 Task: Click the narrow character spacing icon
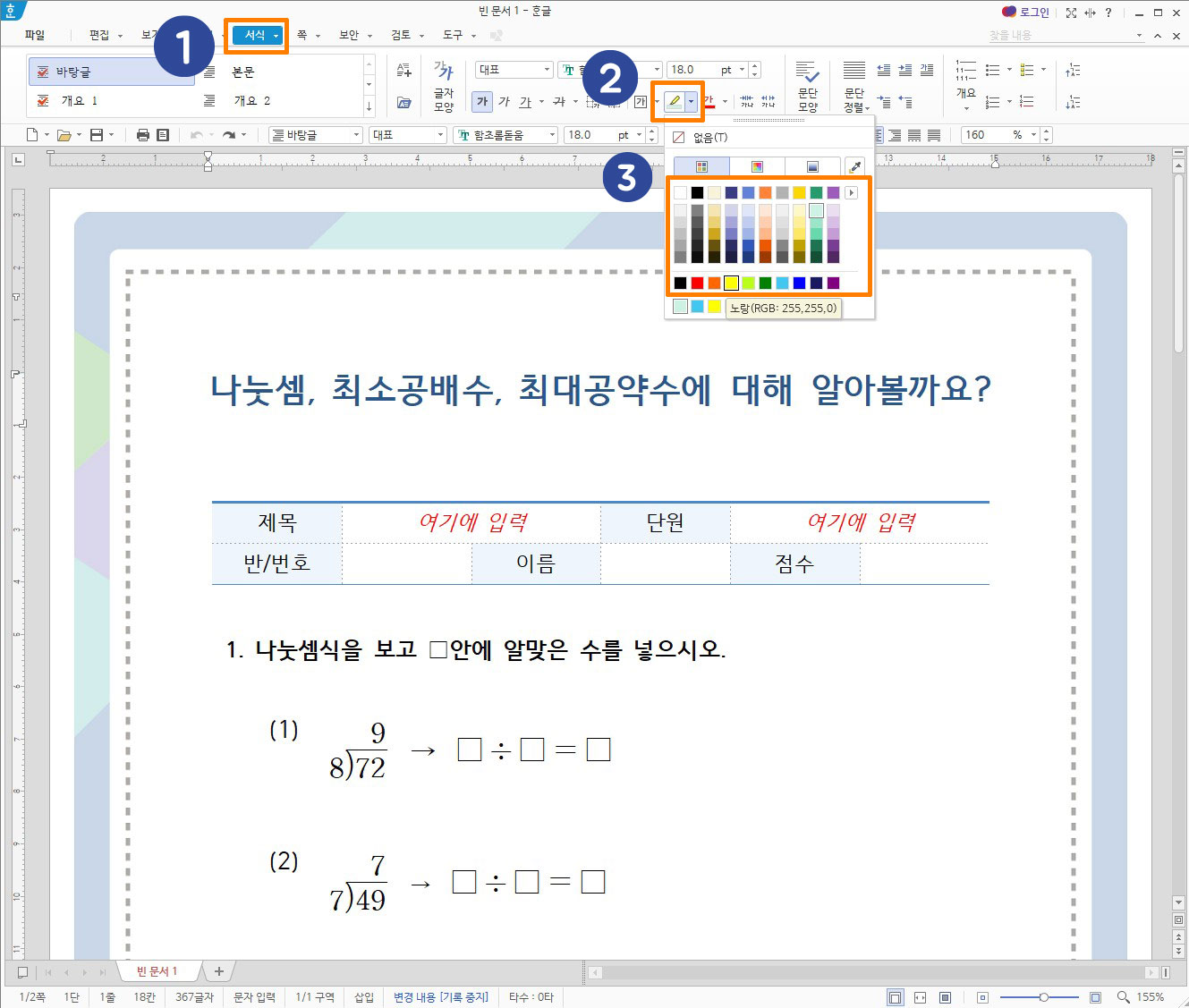point(747,101)
